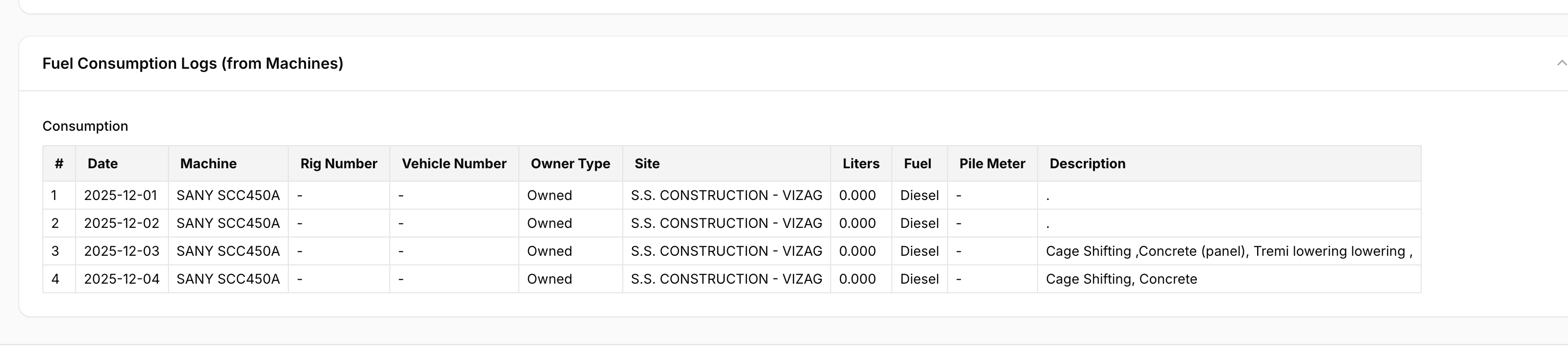This screenshot has height=350, width=1568.
Task: Select the 2025-12-01 date cell
Action: [x=120, y=195]
